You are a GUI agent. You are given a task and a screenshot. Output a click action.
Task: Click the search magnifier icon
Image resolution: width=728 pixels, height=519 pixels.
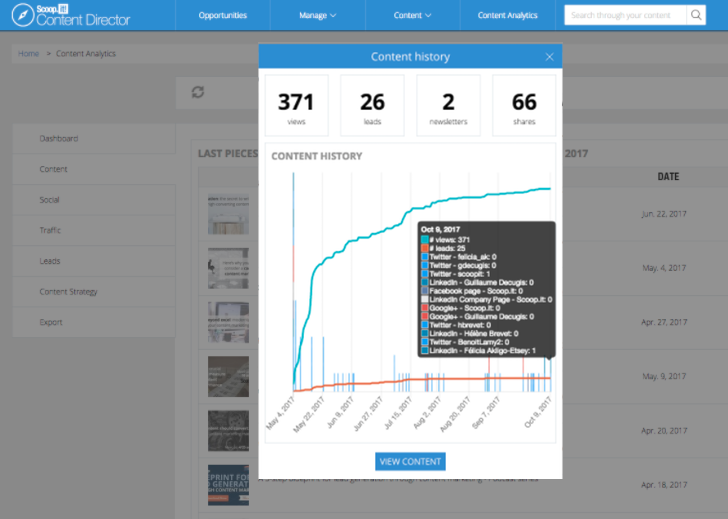coord(696,15)
